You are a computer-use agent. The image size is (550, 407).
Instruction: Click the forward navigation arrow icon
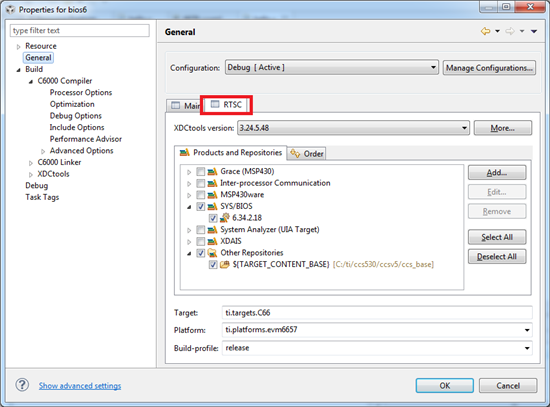(510, 31)
